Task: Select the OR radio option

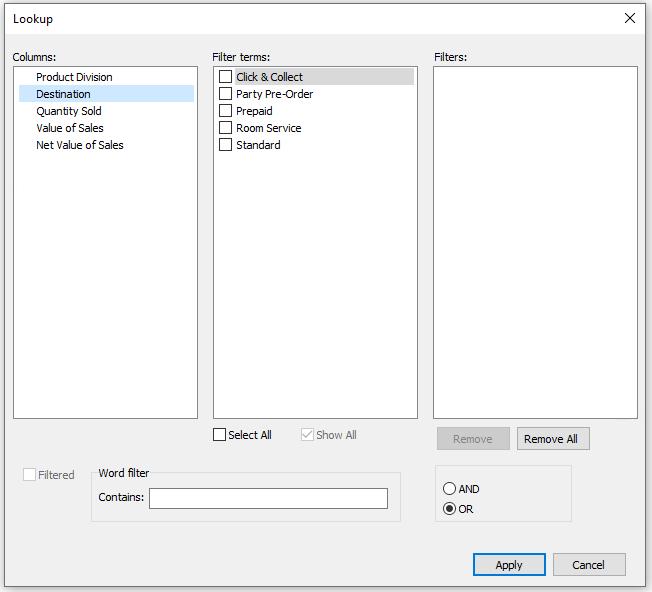Action: 449,509
